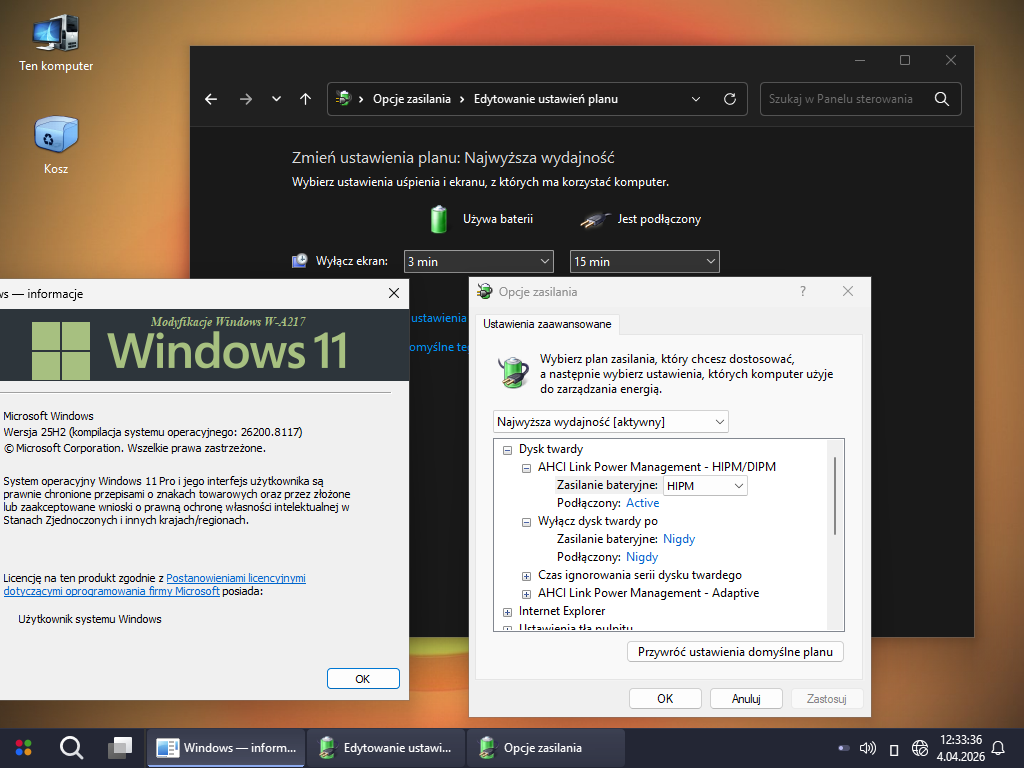1024x768 pixels.
Task: Switch to Edytowanie ustawień taskbar window
Action: click(x=386, y=747)
